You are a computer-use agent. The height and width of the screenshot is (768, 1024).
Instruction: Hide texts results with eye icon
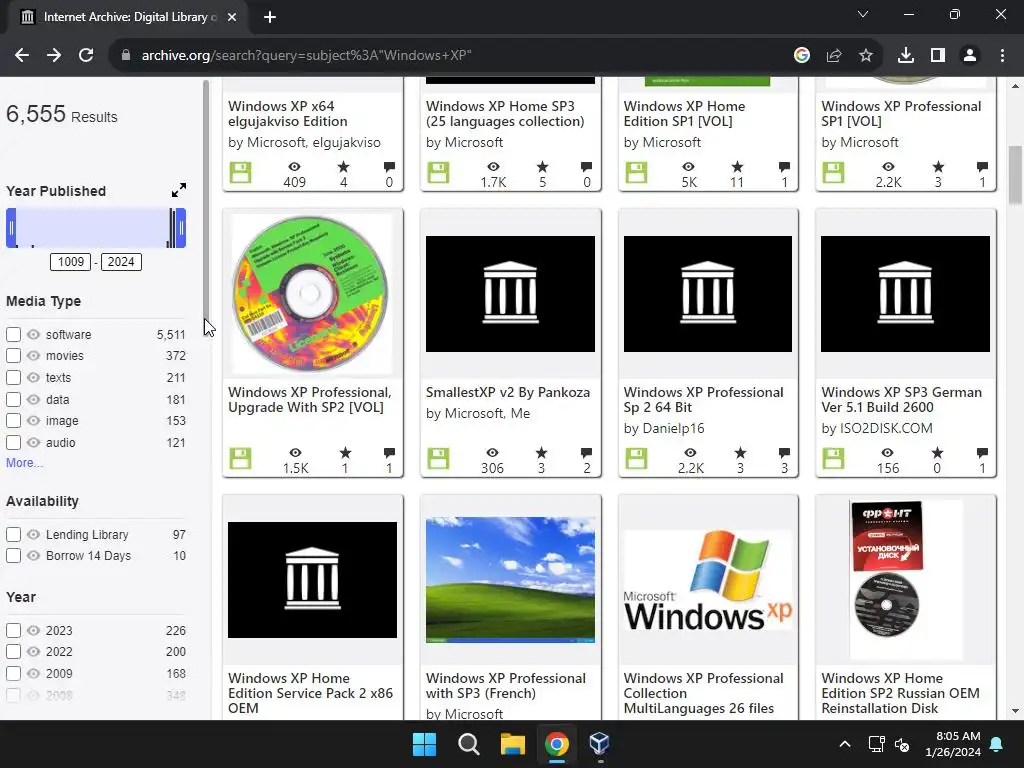pos(33,377)
